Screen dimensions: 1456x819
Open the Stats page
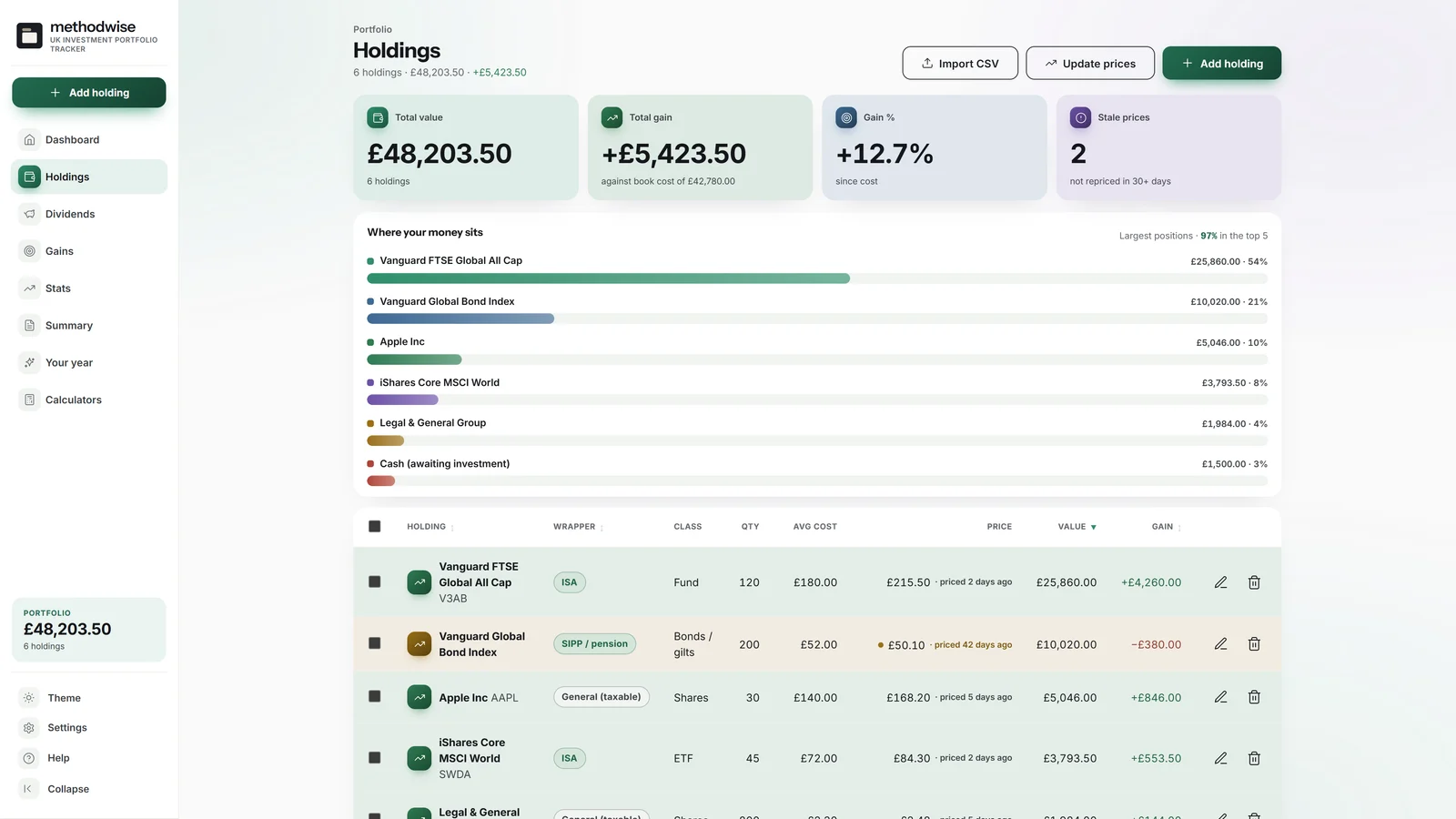pos(89,288)
